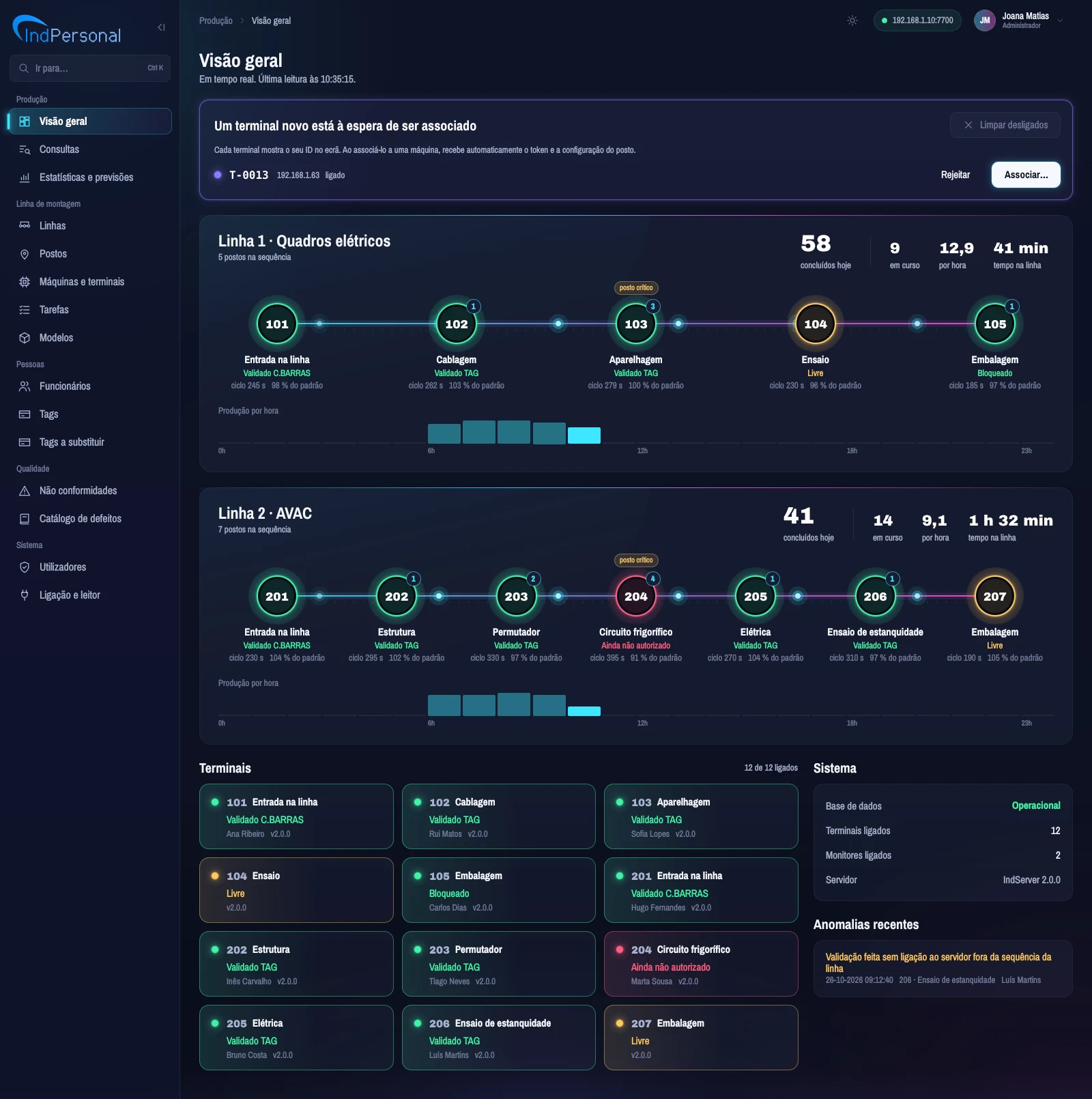Collapse the sidebar with the arrow icon
1092x1099 pixels.
click(161, 27)
